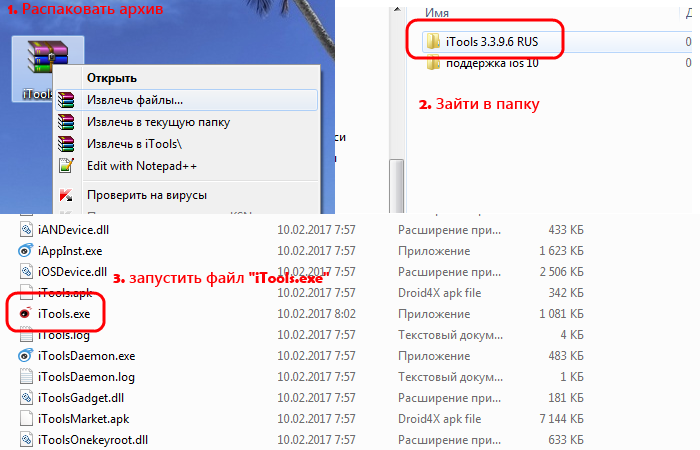Image resolution: width=700 pixels, height=450 pixels.
Task: Click the iToolsDaemon.exe file icon
Action: coord(26,355)
